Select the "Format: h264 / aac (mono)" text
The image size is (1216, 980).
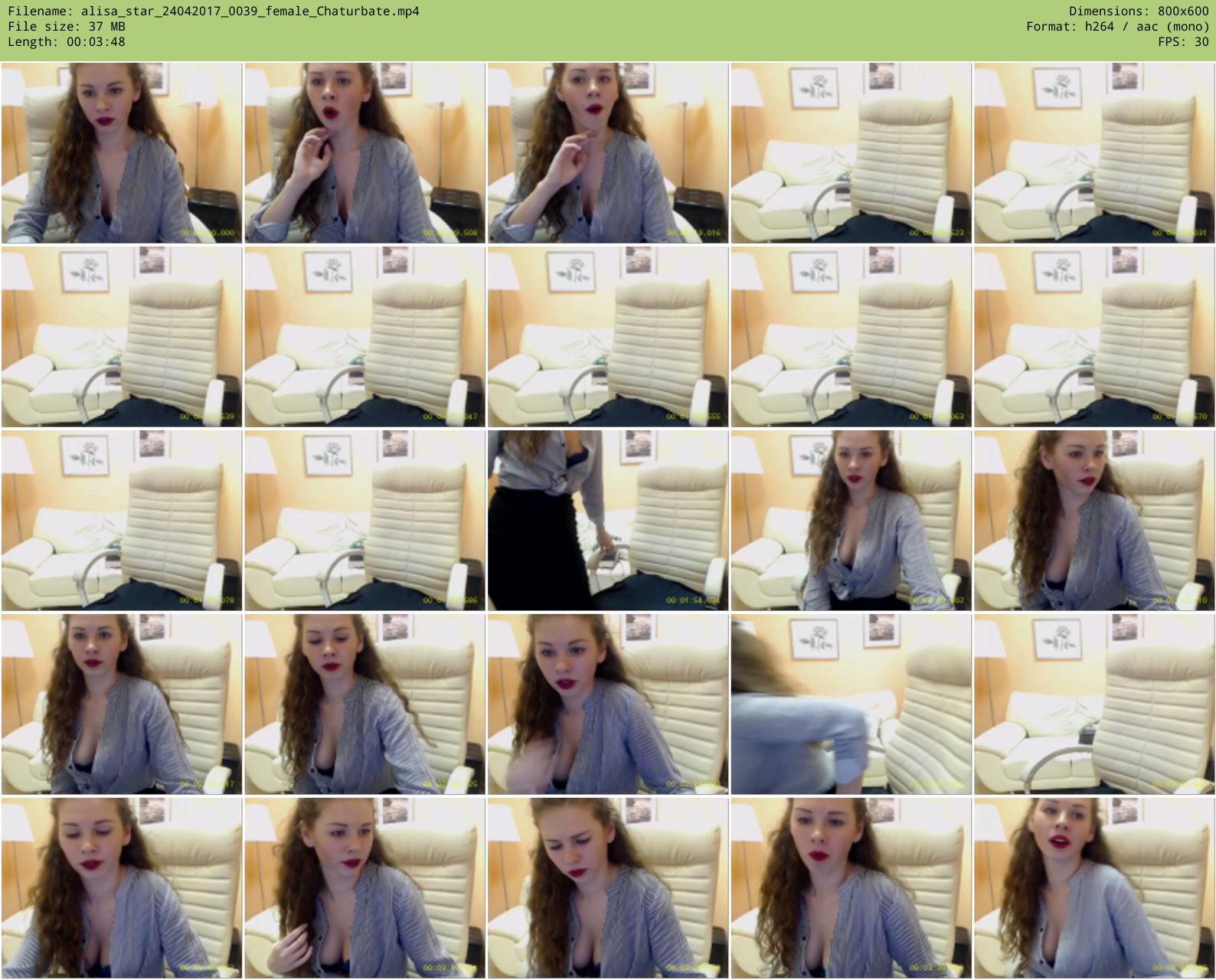1117,27
